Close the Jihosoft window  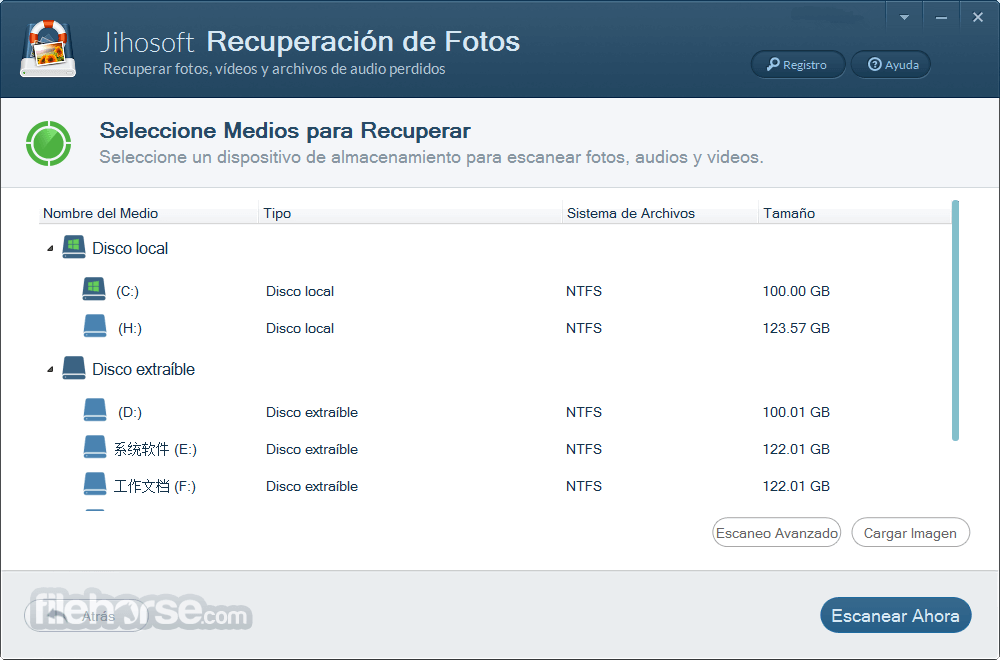pos(978,17)
